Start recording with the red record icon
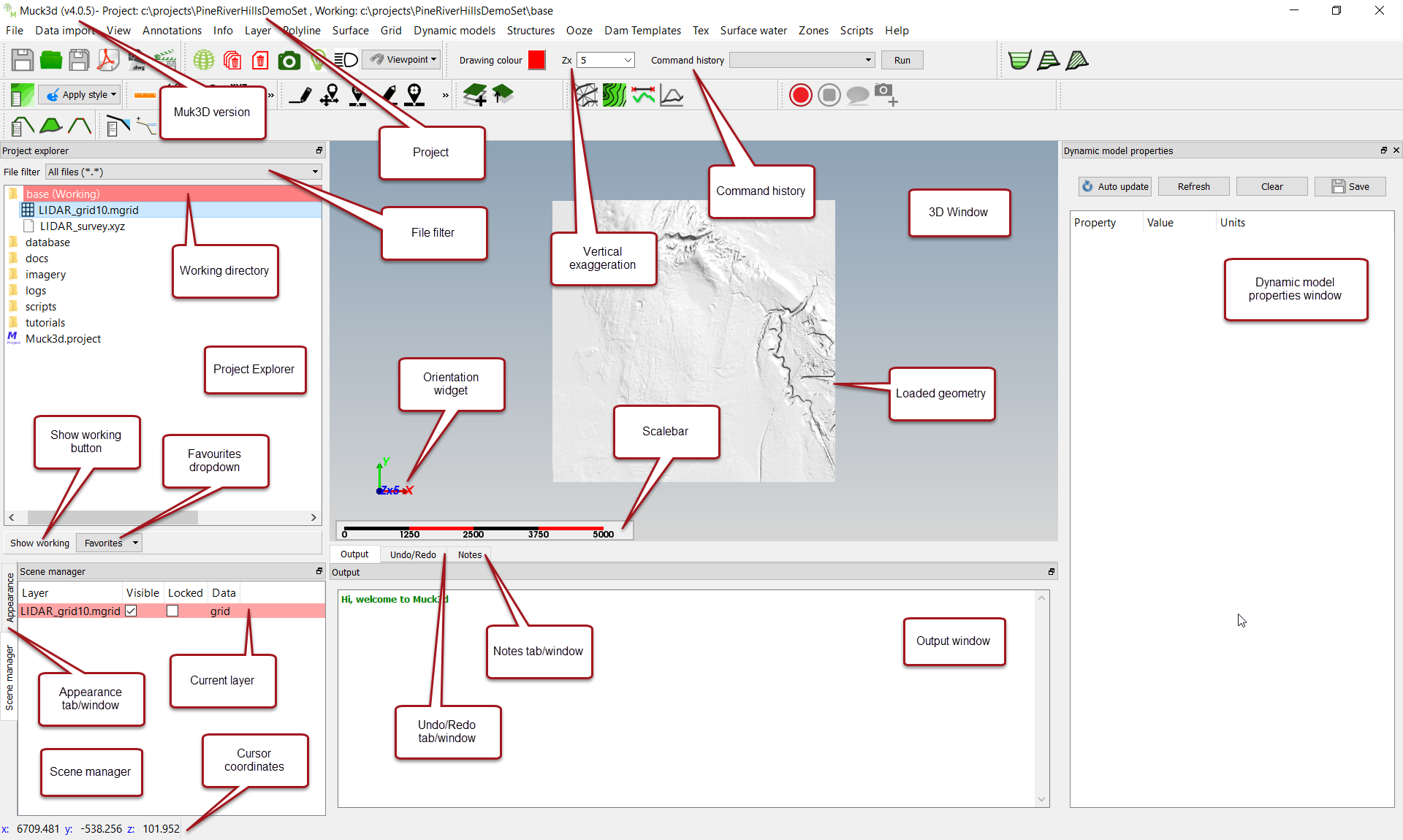 point(800,95)
